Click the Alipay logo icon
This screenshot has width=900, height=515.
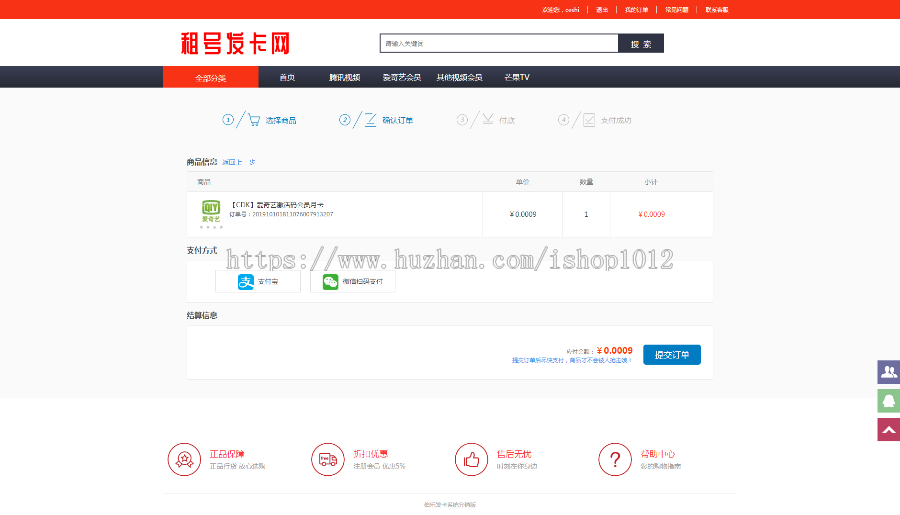click(246, 281)
